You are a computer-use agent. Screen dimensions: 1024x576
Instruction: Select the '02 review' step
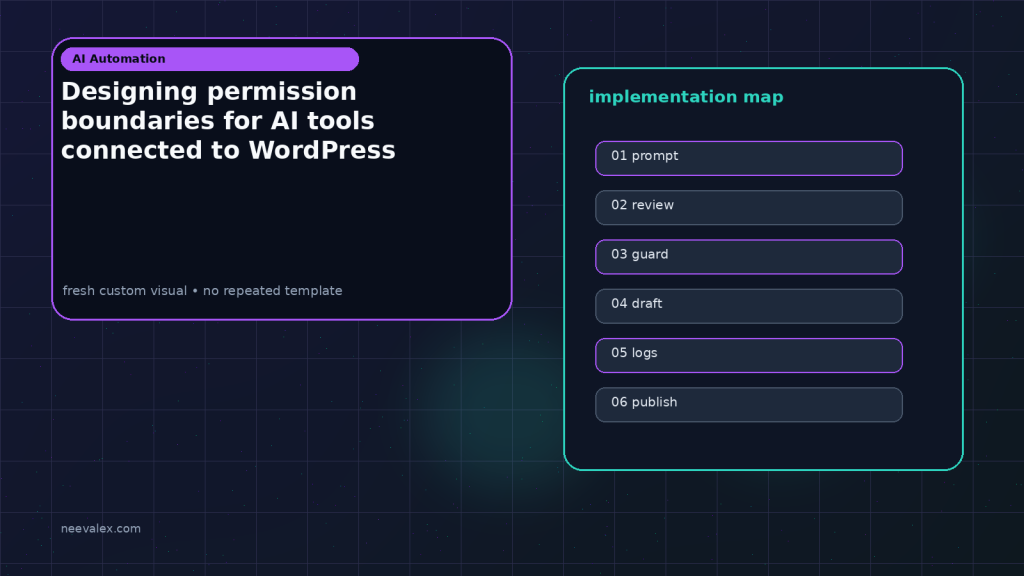(748, 208)
